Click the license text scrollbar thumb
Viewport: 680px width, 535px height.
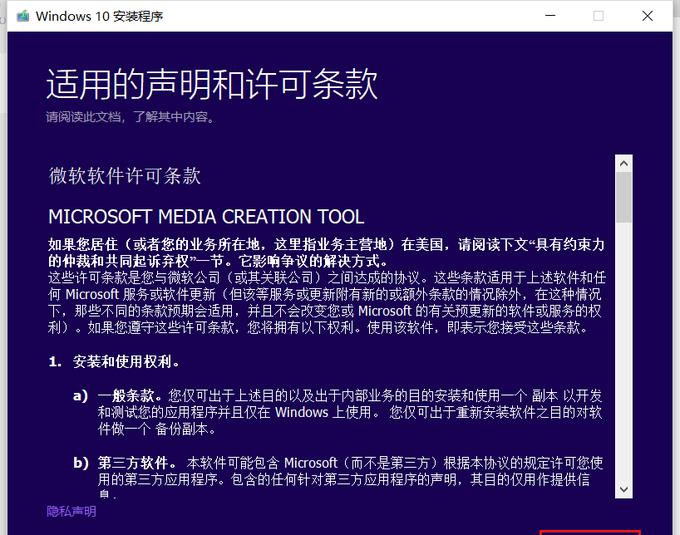coord(624,198)
